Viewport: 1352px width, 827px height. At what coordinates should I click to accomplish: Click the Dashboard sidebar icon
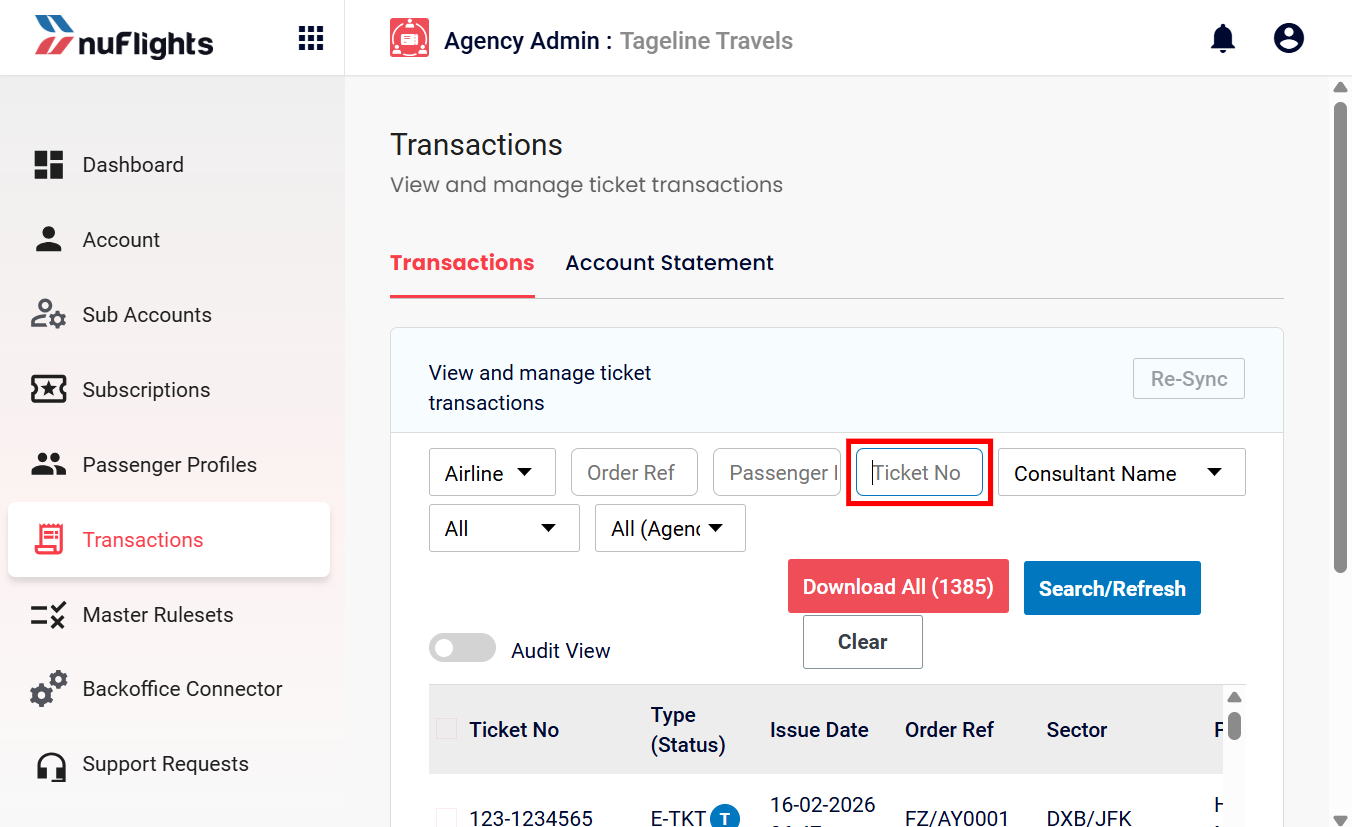pyautogui.click(x=48, y=165)
